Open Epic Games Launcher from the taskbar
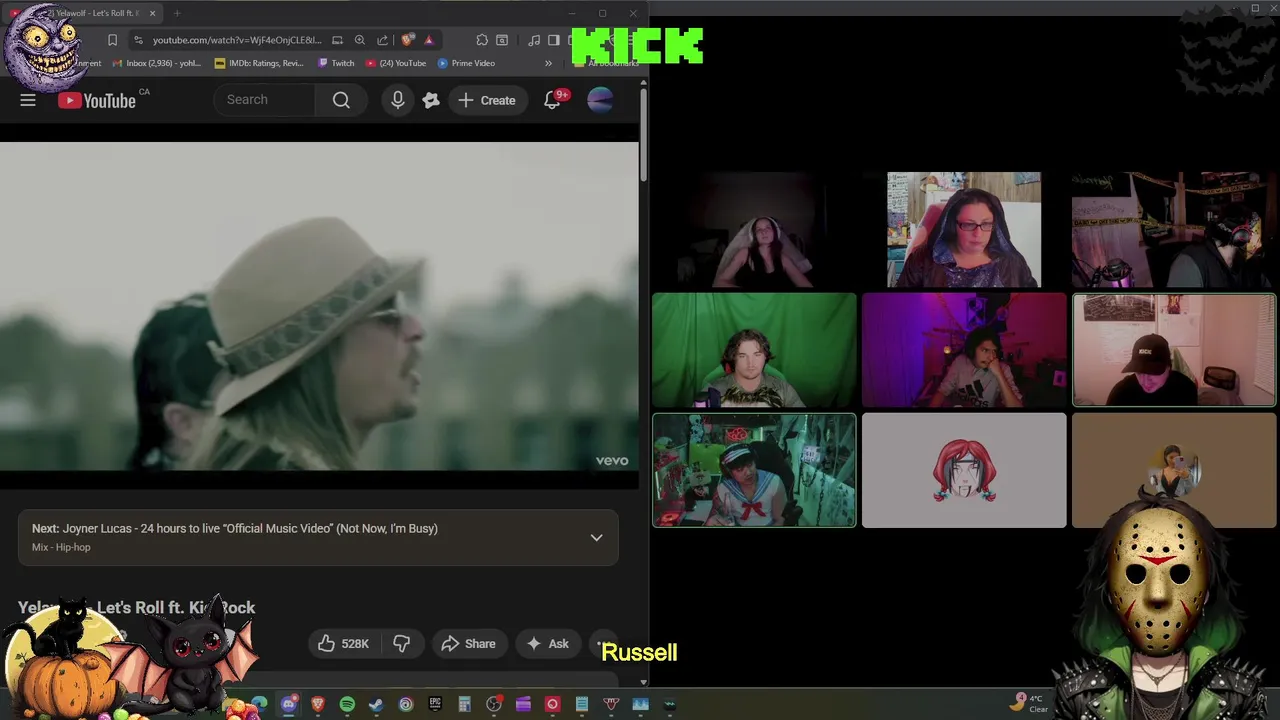This screenshot has width=1280, height=720. tap(435, 704)
